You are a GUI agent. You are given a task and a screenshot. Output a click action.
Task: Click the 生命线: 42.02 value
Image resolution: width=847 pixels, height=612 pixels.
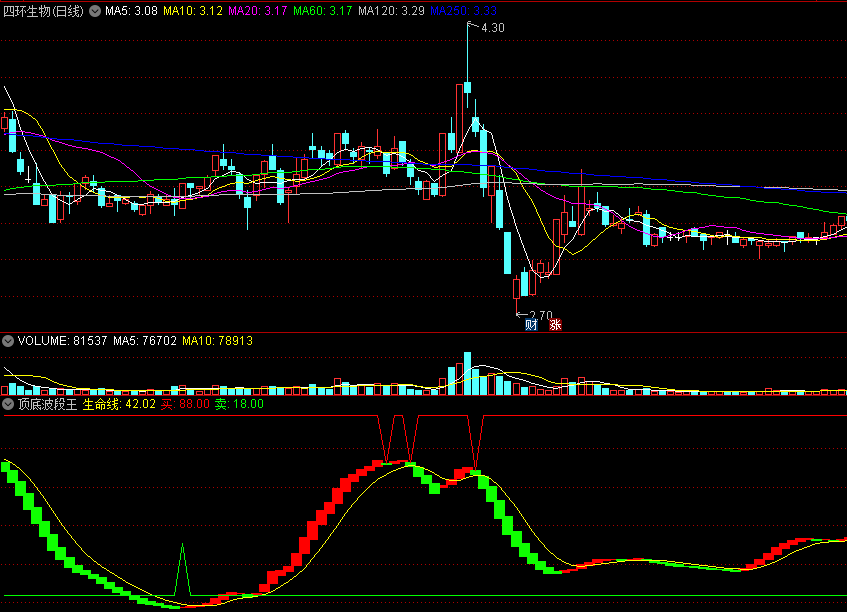tap(119, 404)
